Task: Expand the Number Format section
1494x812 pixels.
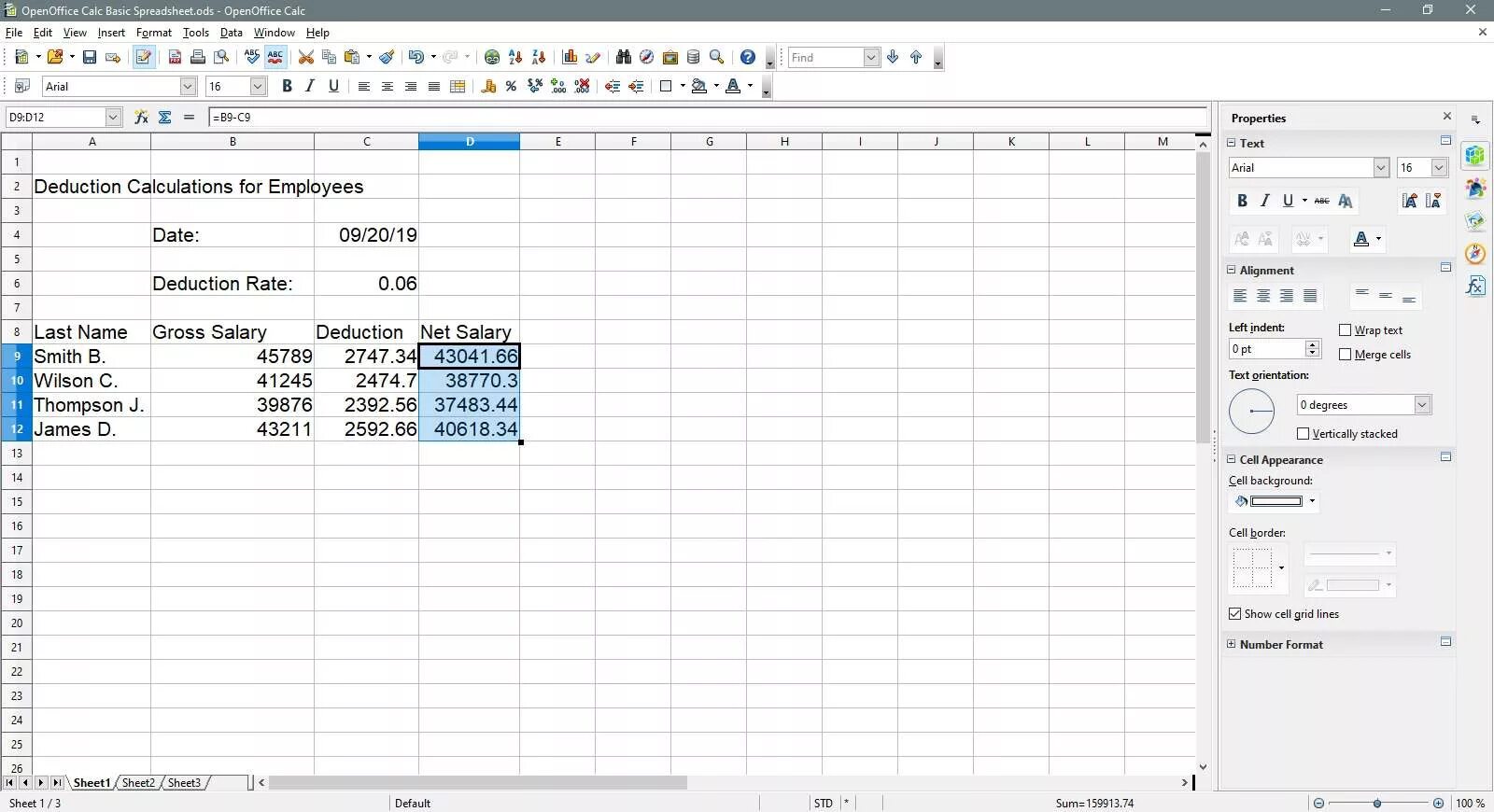Action: 1231,644
